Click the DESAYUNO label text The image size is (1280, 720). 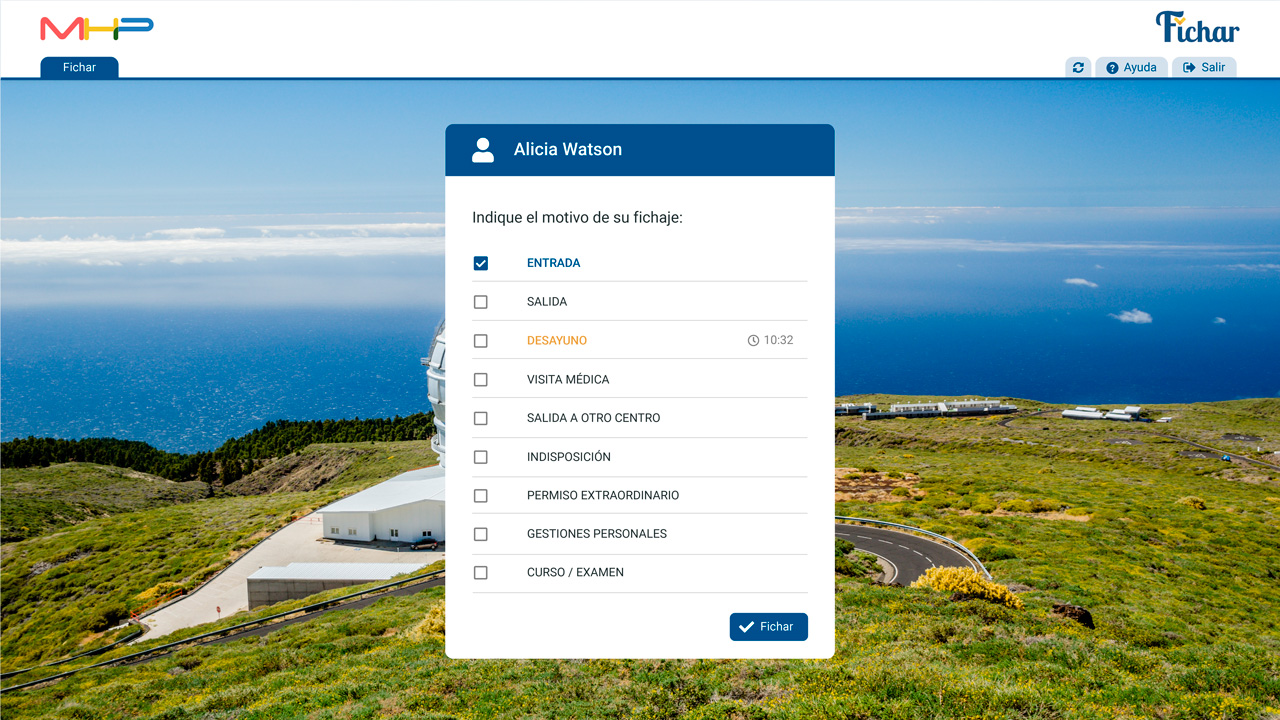pos(557,341)
